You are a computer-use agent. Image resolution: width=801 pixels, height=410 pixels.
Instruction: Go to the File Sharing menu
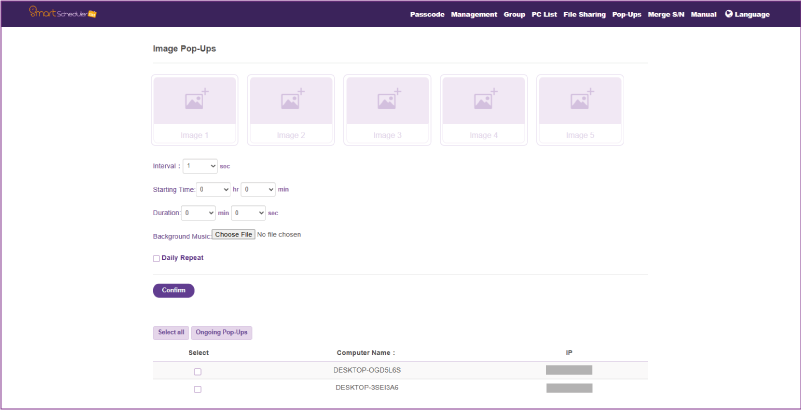(x=585, y=15)
